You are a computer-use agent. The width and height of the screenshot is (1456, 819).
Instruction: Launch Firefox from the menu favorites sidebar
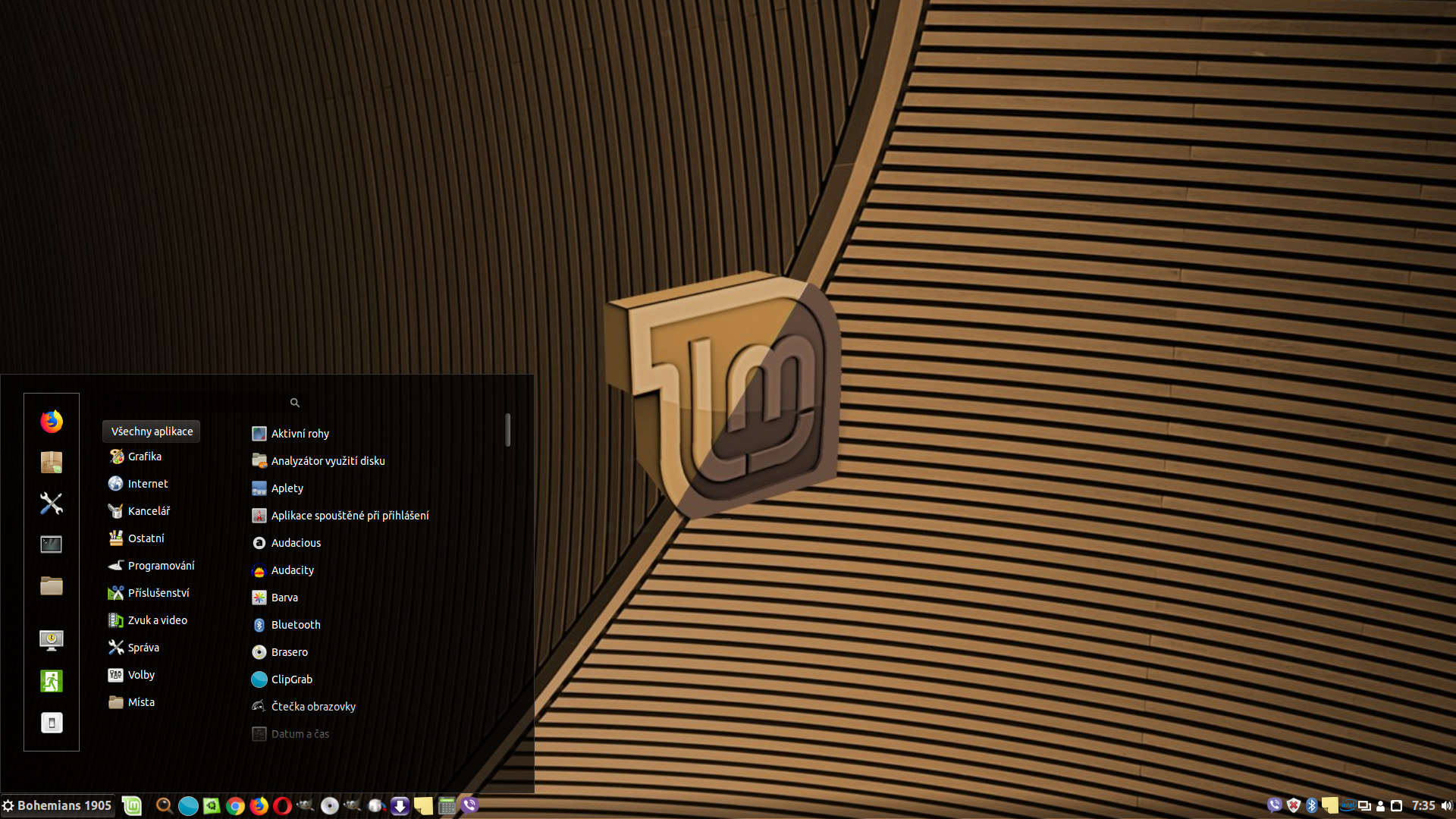pyautogui.click(x=52, y=422)
